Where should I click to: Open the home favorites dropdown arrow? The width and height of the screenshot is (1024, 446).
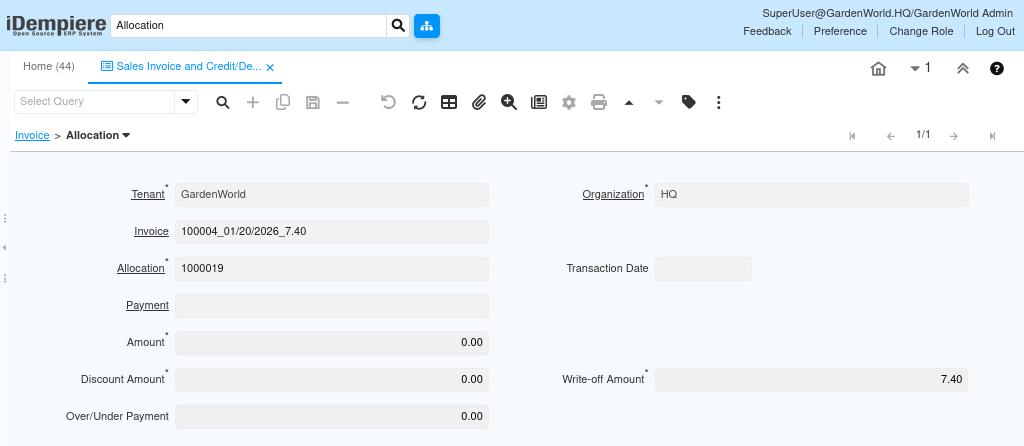915,69
